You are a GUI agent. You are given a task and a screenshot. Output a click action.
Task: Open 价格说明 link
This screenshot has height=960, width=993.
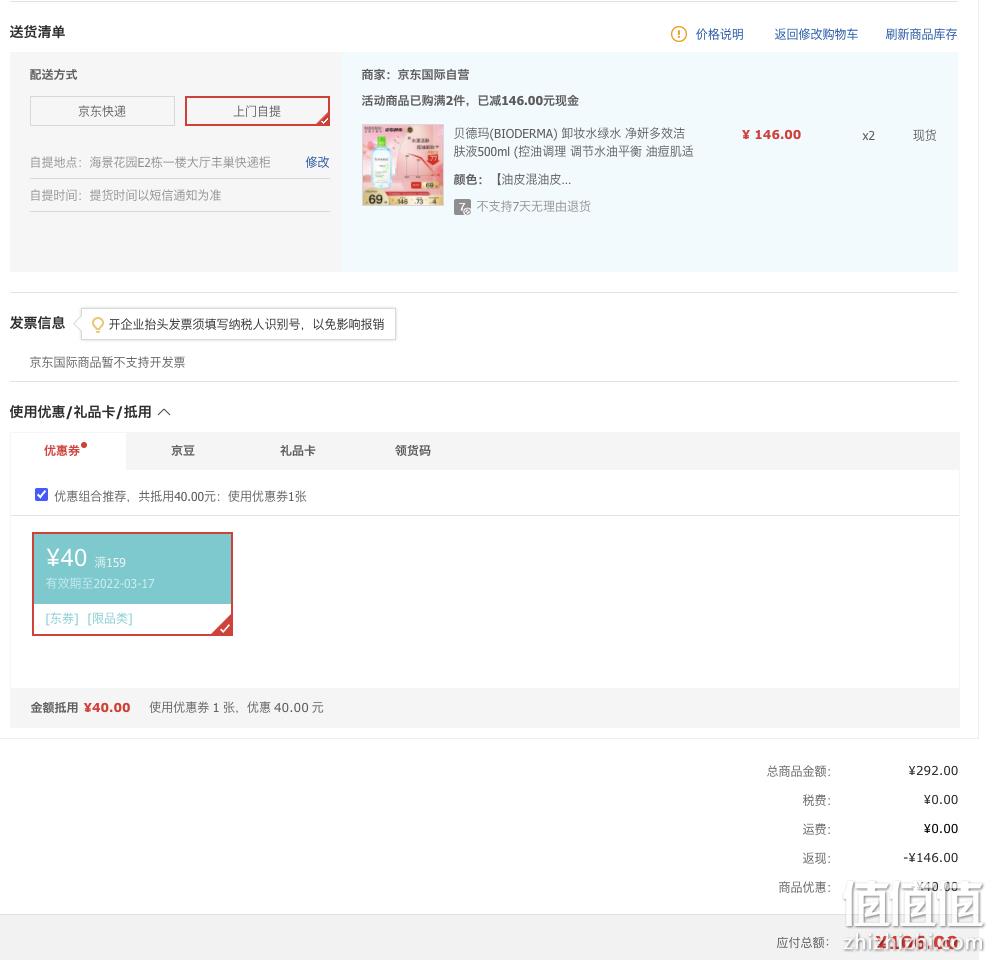click(719, 34)
